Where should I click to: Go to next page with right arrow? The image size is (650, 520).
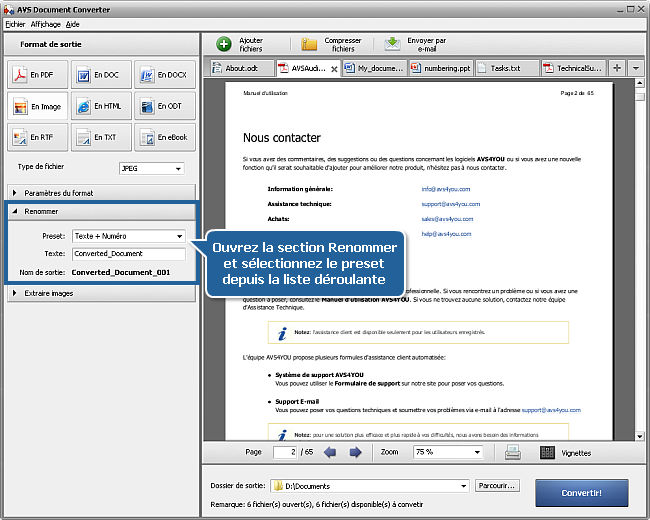click(x=355, y=452)
